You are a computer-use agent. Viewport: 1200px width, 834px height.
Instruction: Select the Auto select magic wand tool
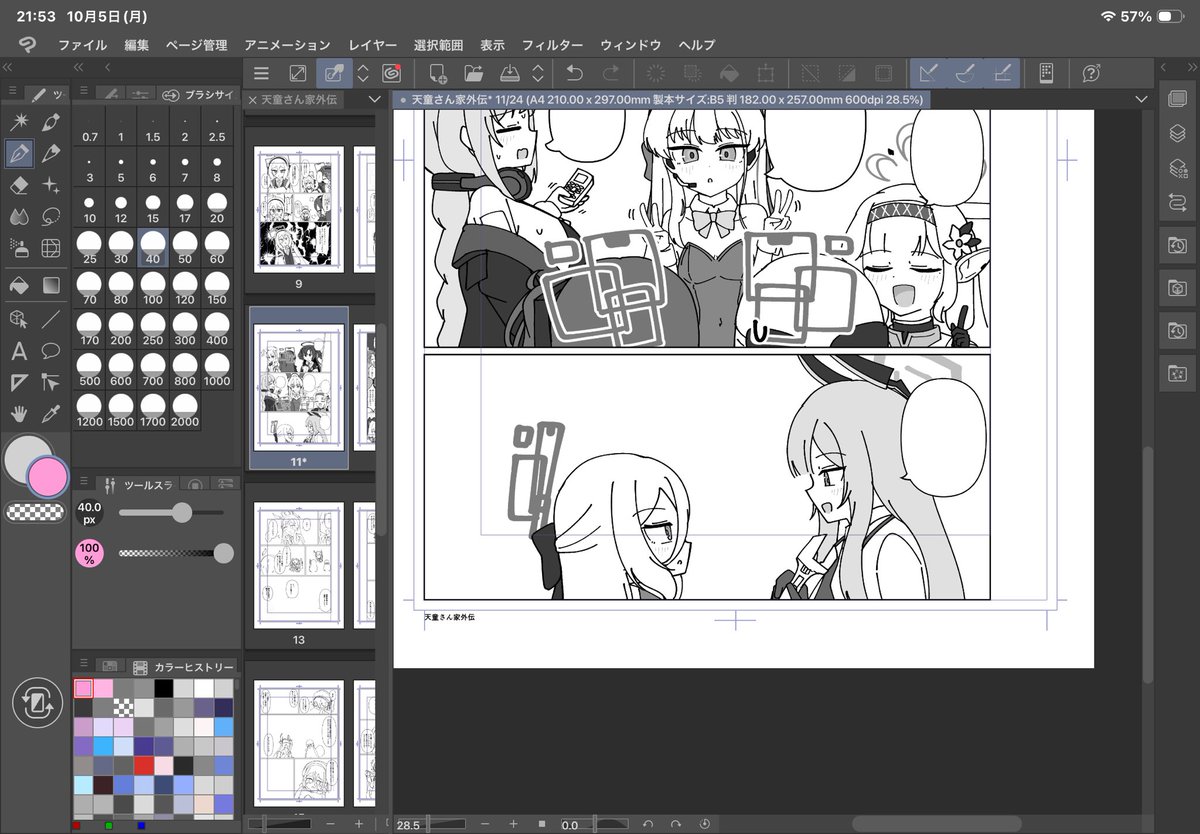click(x=19, y=121)
